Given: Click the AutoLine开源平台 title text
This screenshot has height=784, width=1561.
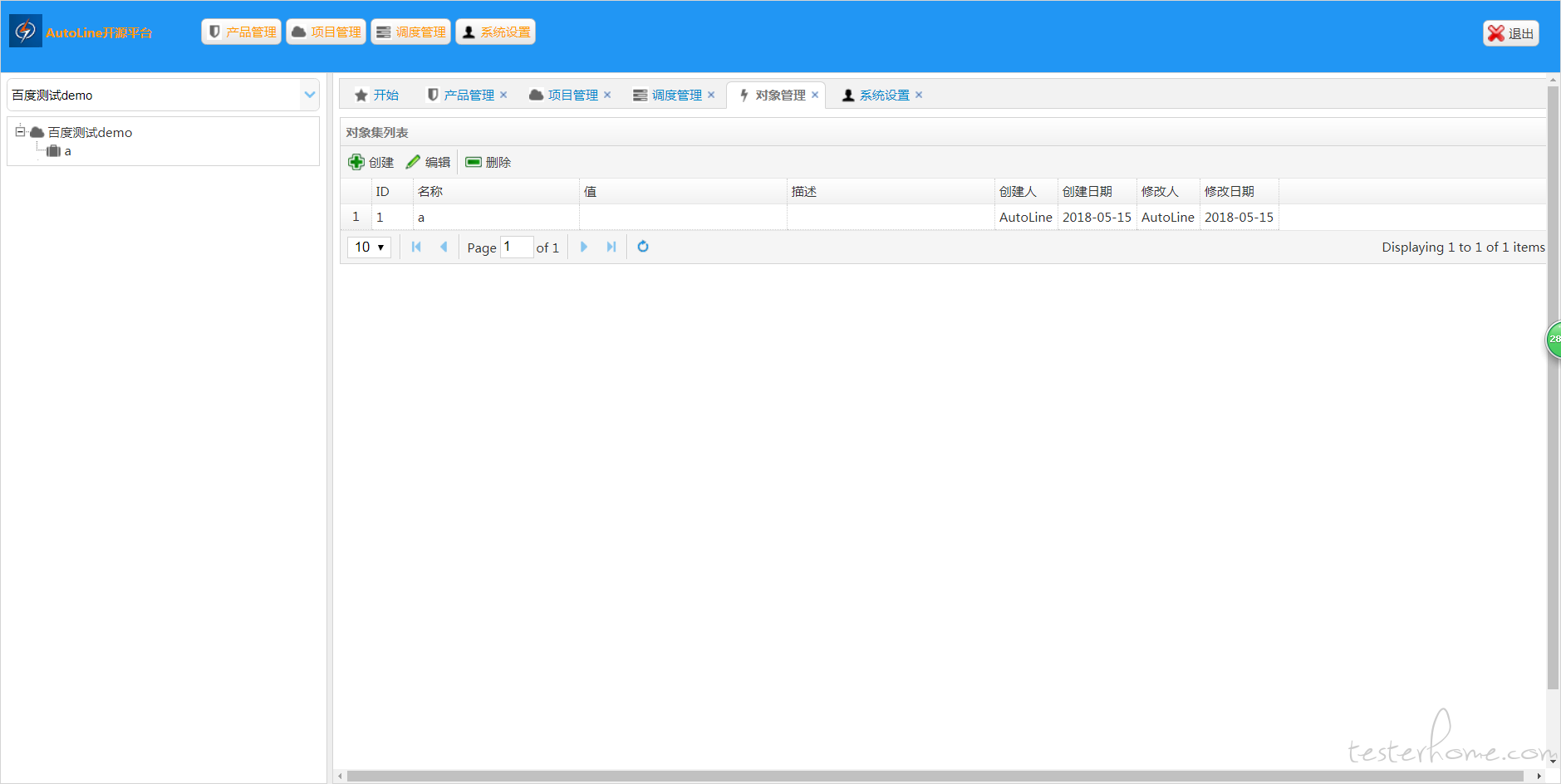Looking at the screenshot, I should 100,32.
